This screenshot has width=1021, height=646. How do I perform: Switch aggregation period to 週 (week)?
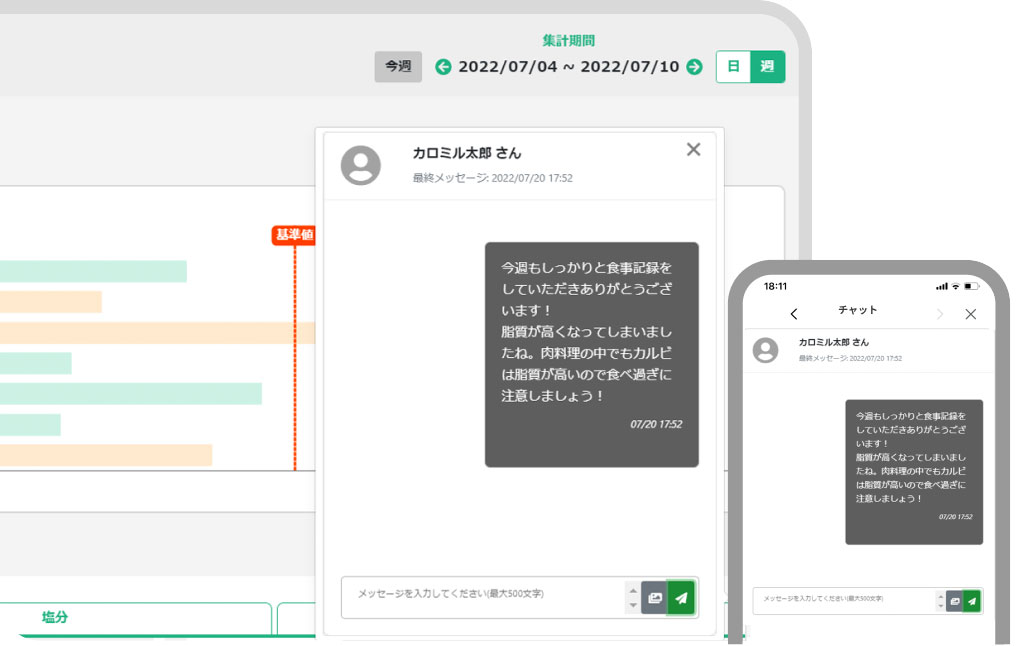click(767, 67)
